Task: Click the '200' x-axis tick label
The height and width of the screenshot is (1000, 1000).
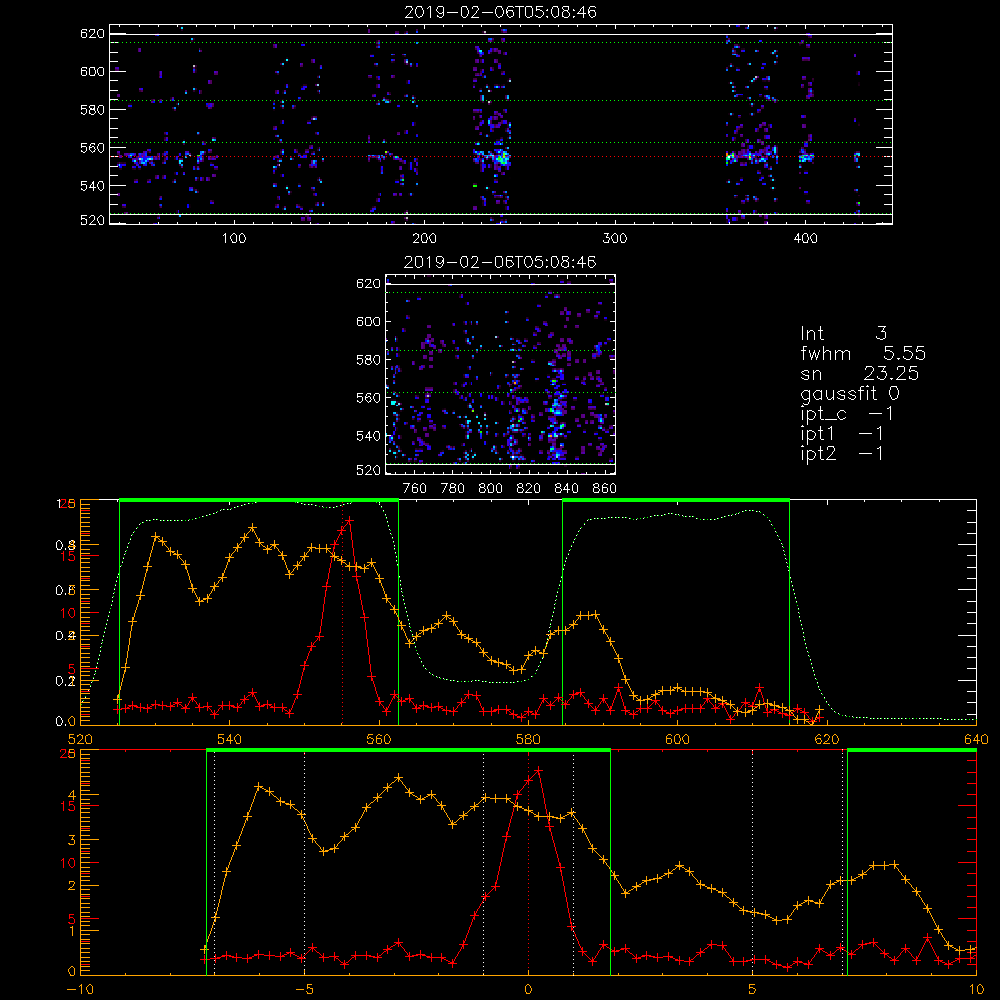Action: point(424,239)
